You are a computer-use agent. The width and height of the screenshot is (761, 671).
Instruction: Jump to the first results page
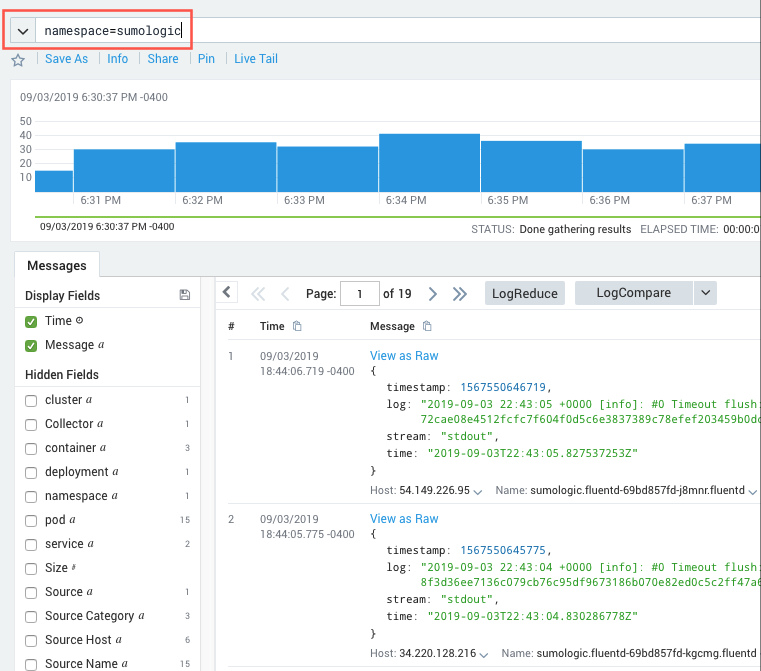258,294
